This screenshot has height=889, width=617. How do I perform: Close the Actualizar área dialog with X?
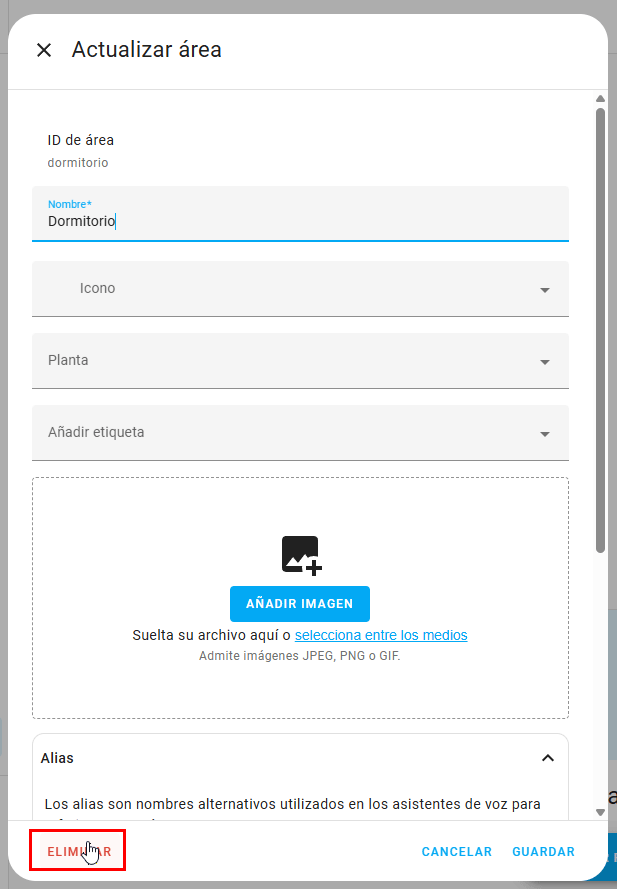[44, 50]
